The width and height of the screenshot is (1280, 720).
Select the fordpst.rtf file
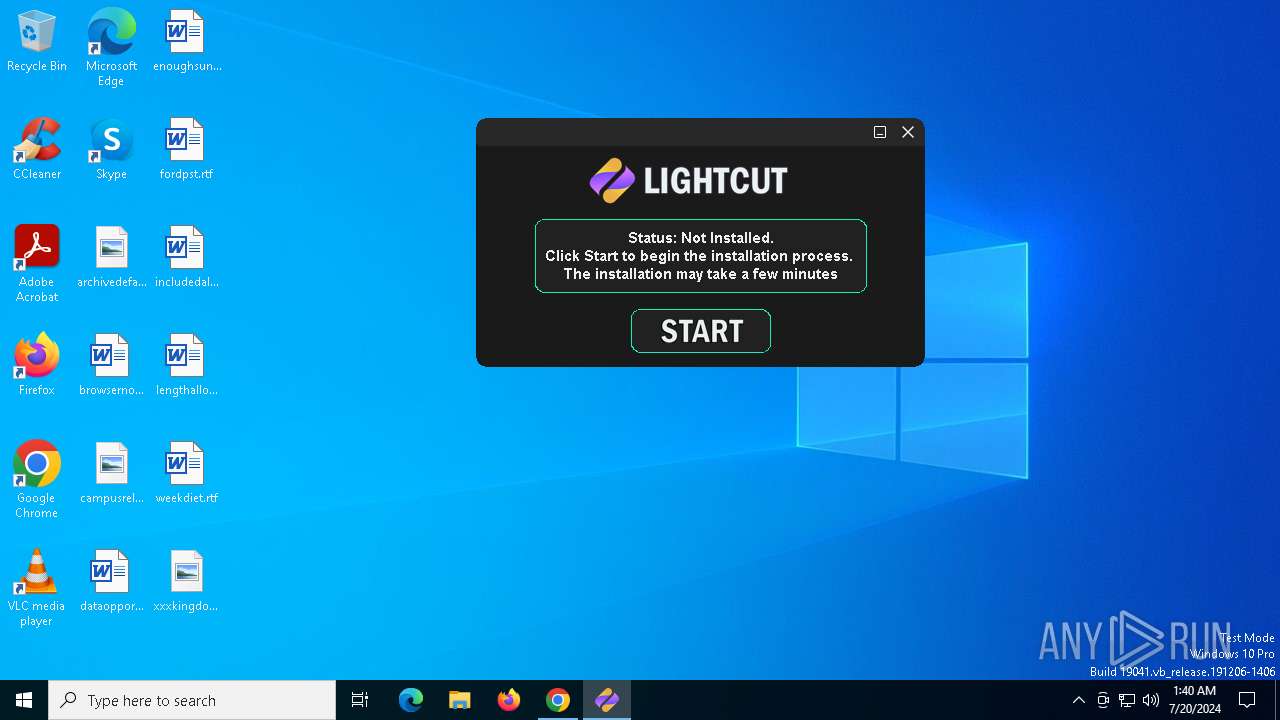point(186,150)
